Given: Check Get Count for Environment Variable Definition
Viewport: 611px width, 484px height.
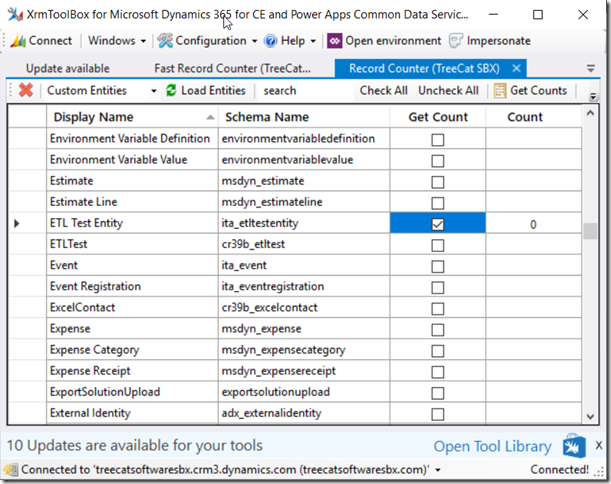Looking at the screenshot, I should (x=438, y=140).
